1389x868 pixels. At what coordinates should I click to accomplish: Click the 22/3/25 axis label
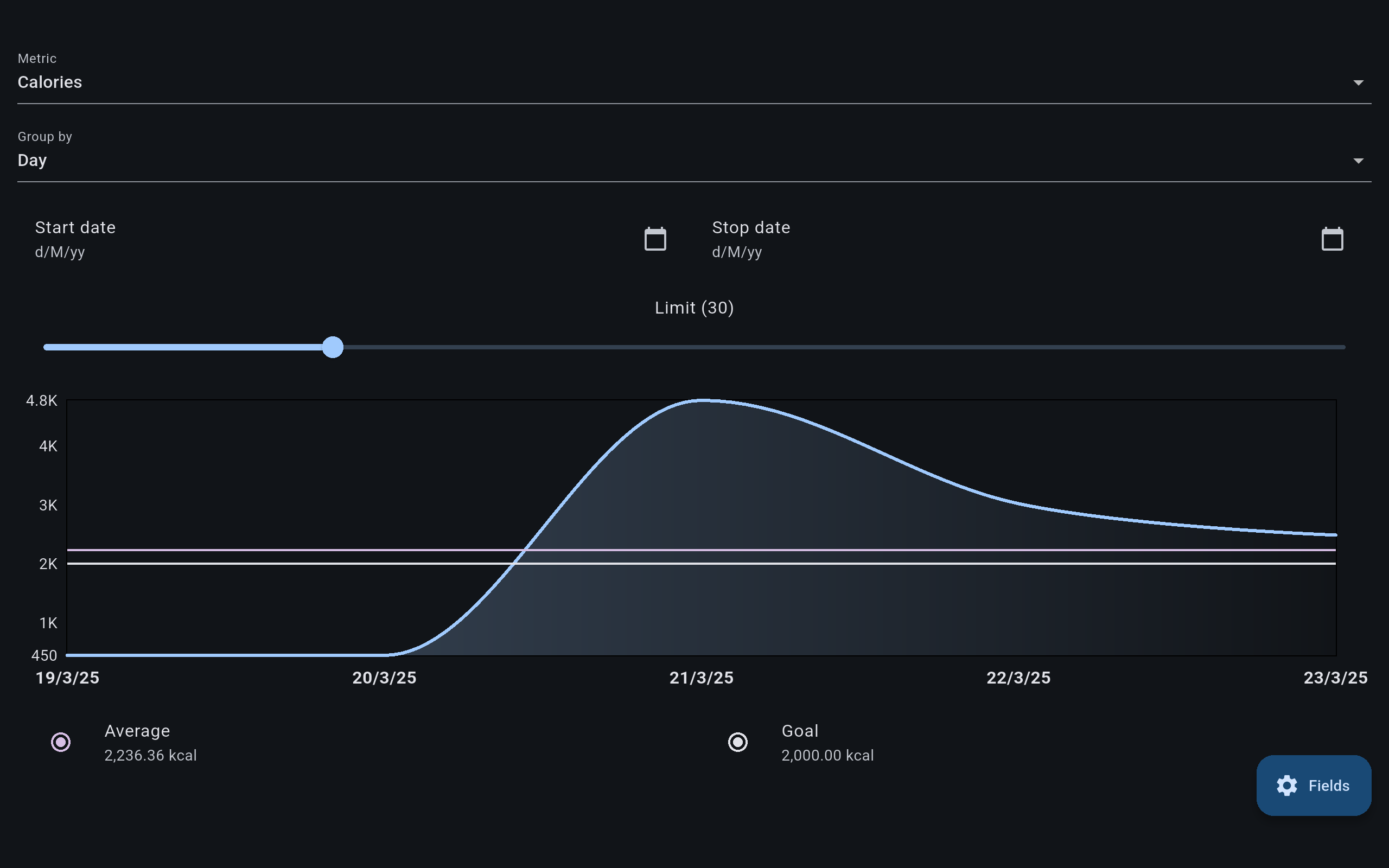[1019, 678]
